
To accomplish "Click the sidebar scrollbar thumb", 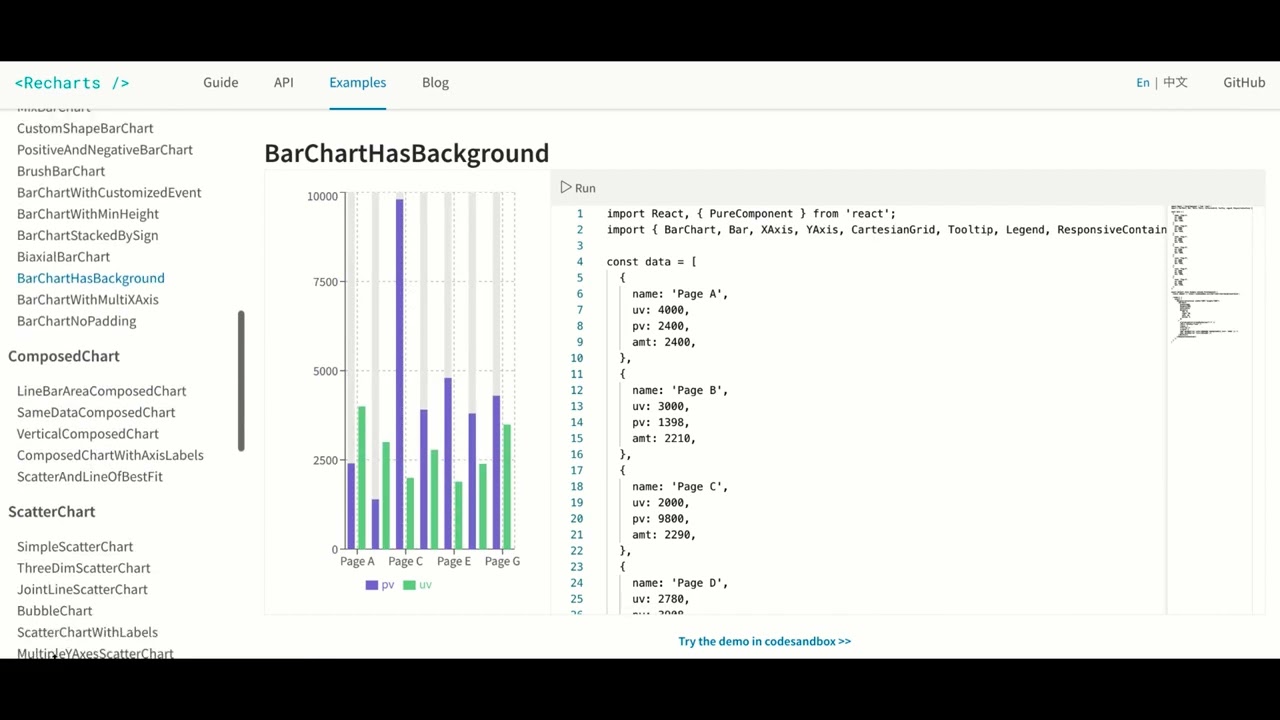I will pos(241,381).
